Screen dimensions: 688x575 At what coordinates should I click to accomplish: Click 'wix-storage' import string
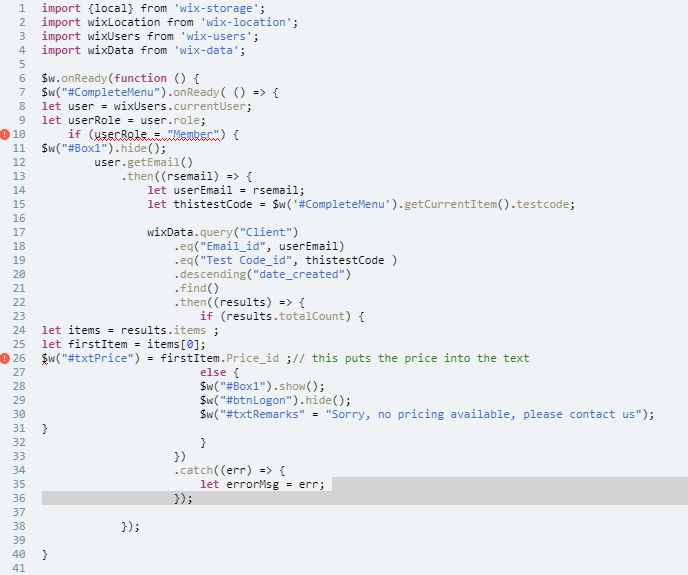[x=216, y=8]
